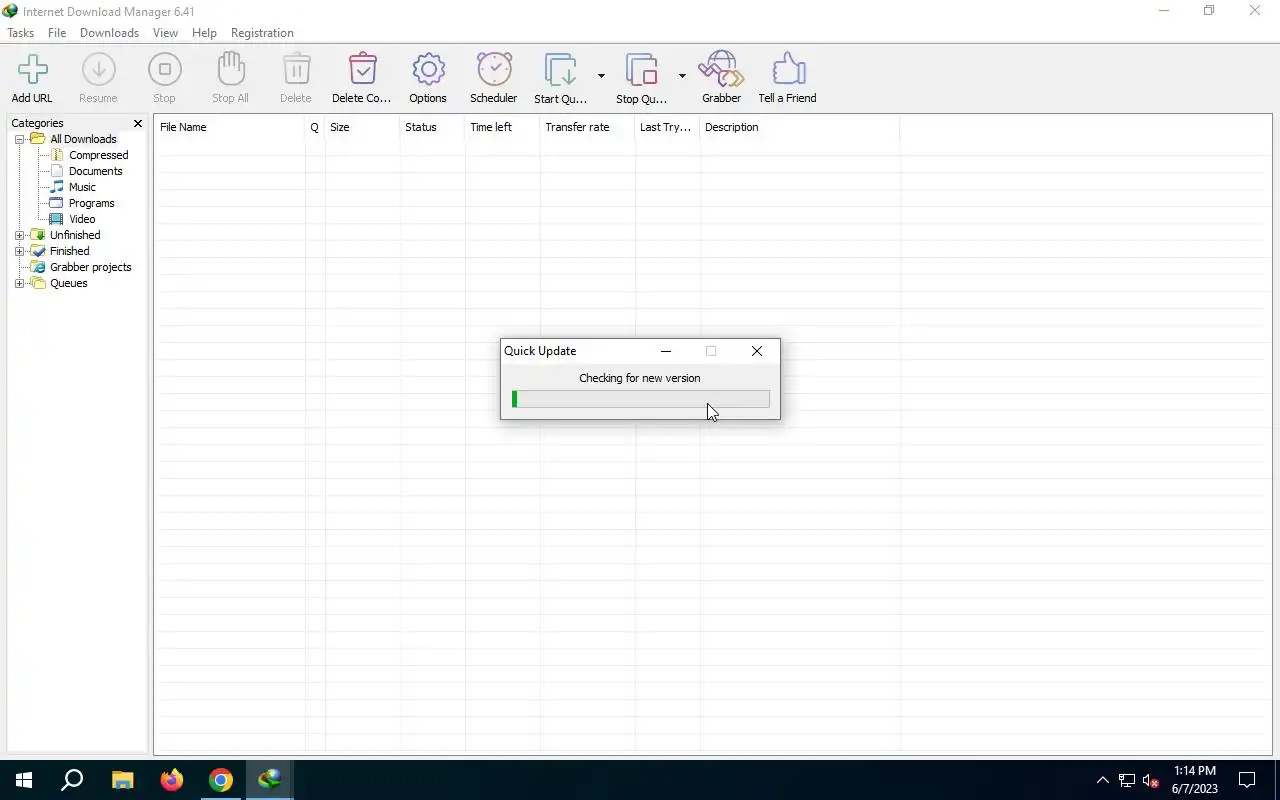This screenshot has width=1280, height=800.
Task: Sort by Transfer rate column header
Action: (x=587, y=127)
